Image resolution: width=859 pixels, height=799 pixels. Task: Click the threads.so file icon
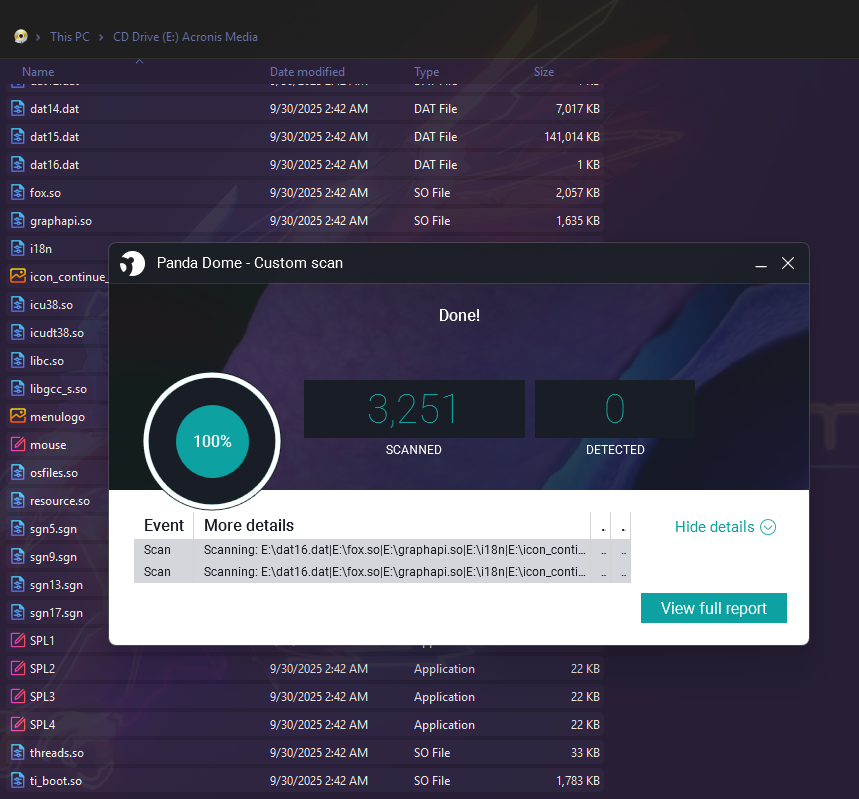click(x=18, y=752)
